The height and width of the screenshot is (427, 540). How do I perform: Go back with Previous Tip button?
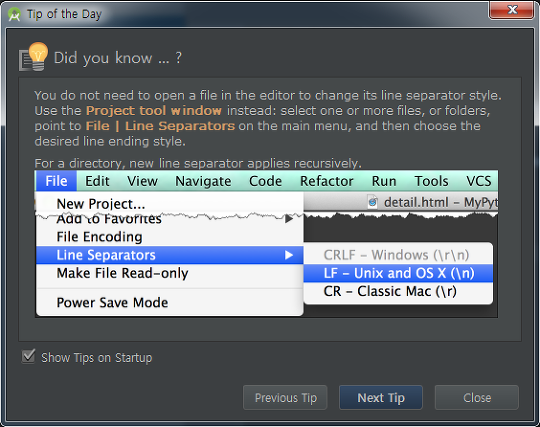[x=285, y=397]
